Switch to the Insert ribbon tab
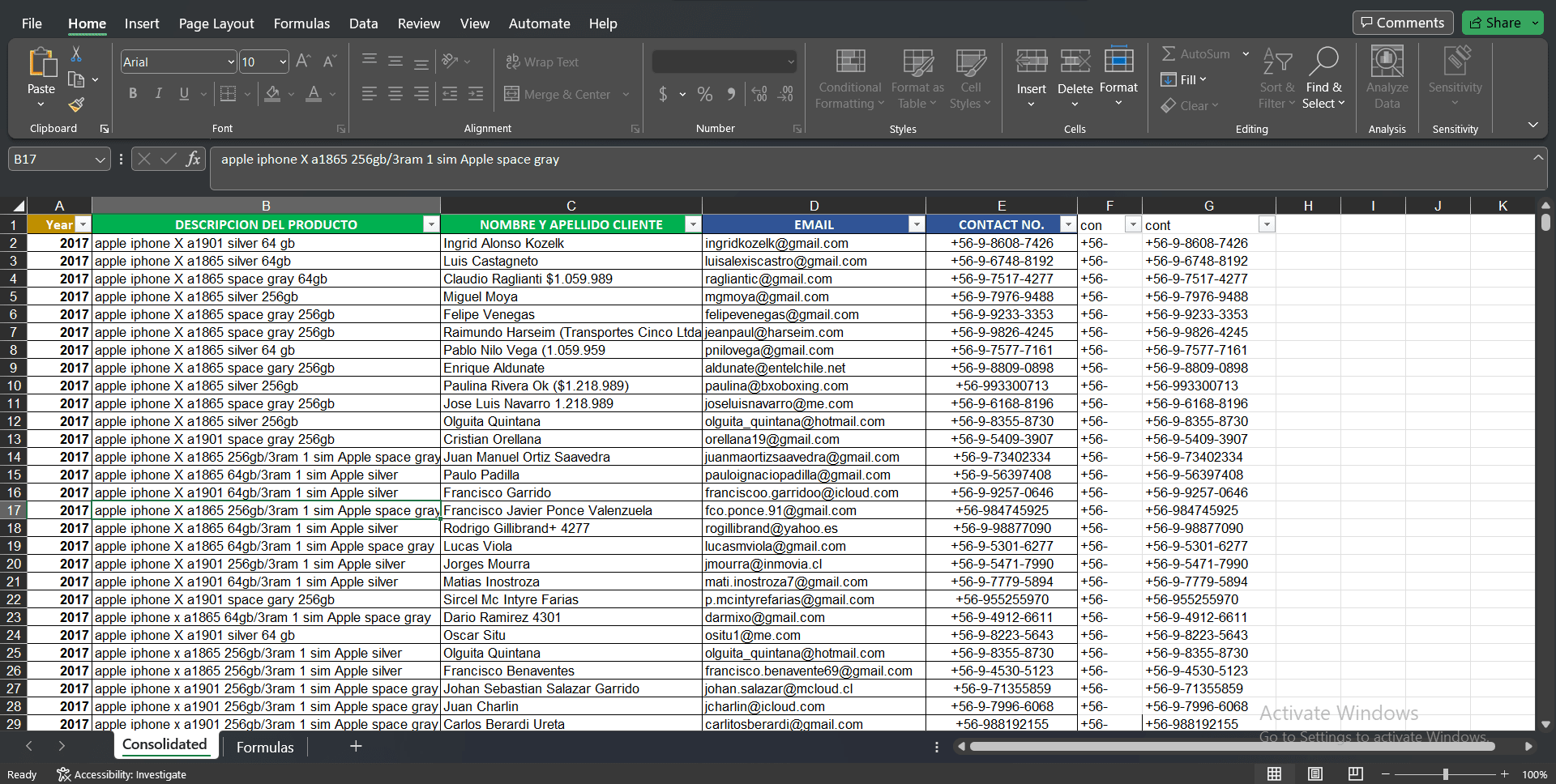The height and width of the screenshot is (784, 1556). 142,23
